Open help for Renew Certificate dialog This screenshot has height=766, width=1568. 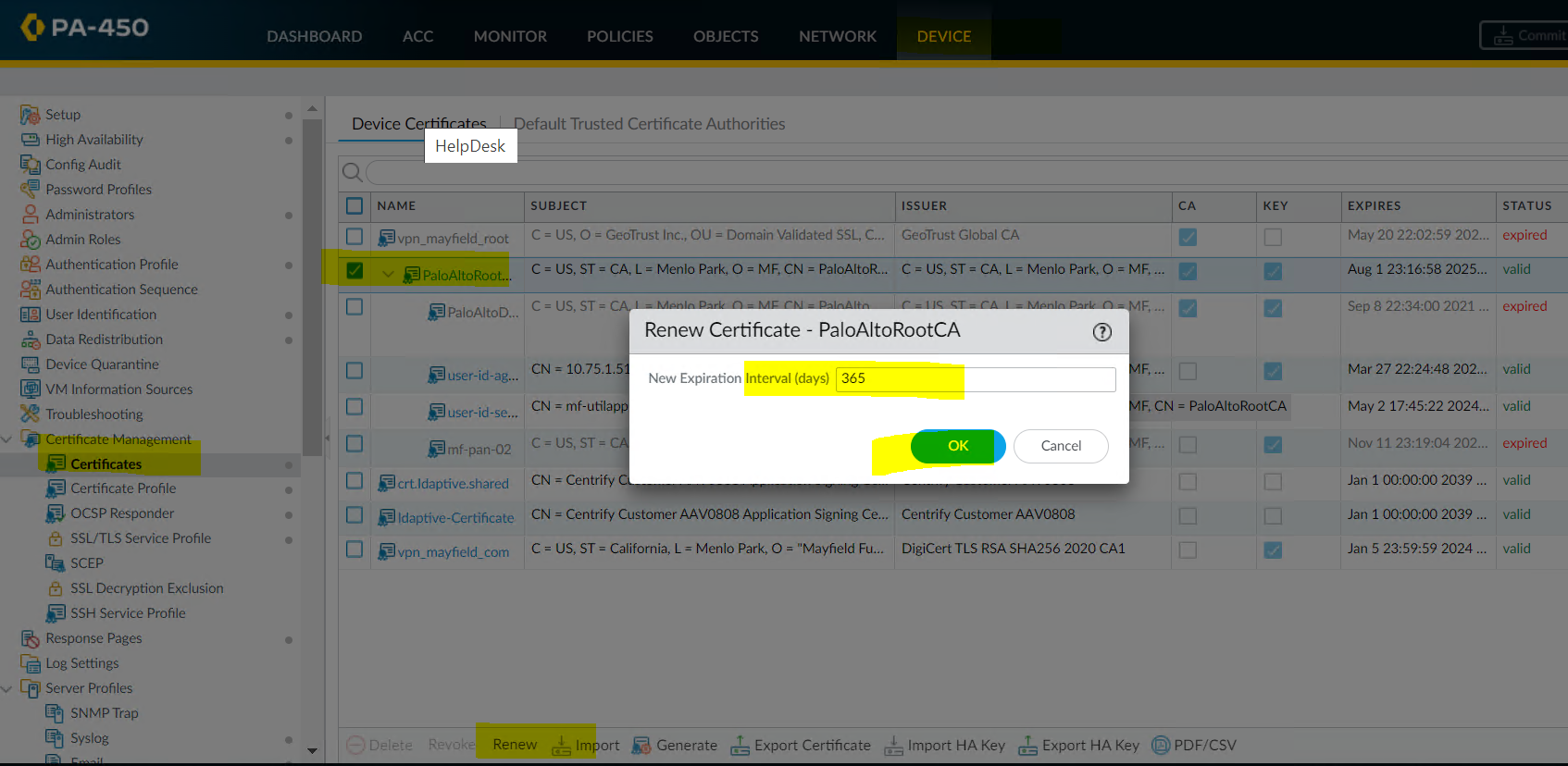click(x=1101, y=332)
